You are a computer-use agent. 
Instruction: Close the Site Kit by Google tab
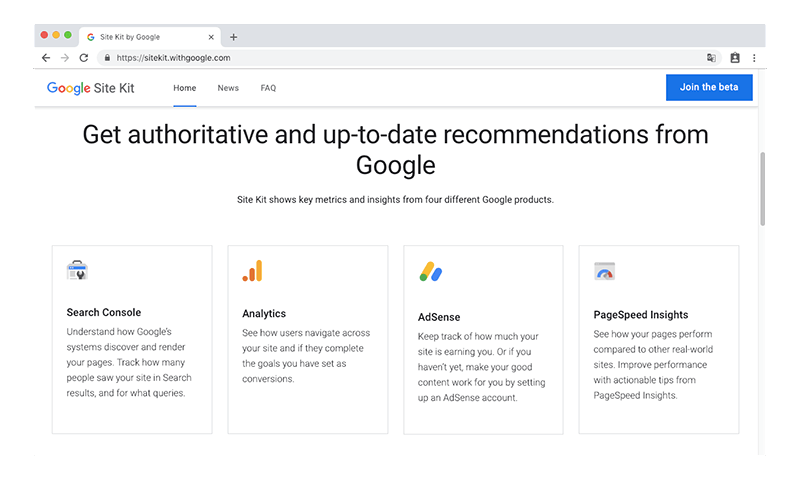click(x=211, y=37)
